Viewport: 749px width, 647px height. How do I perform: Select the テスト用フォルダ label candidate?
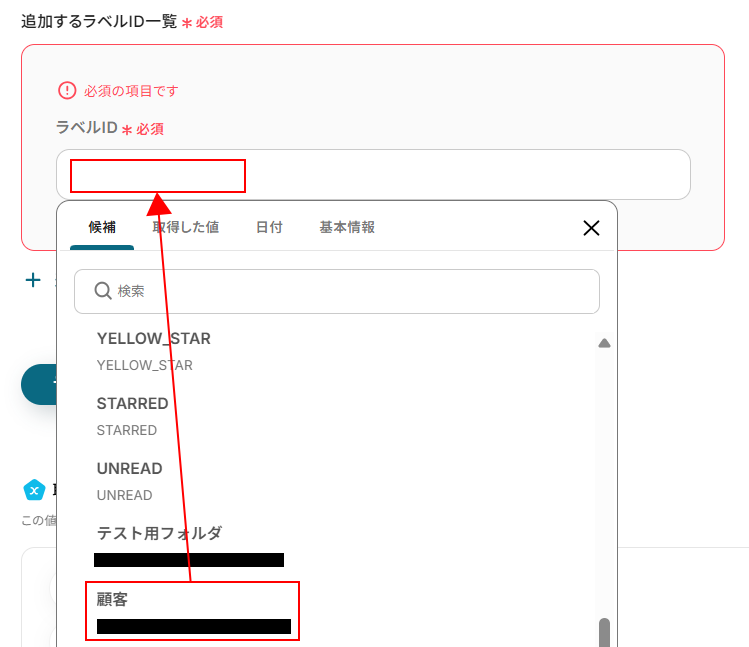(x=189, y=545)
